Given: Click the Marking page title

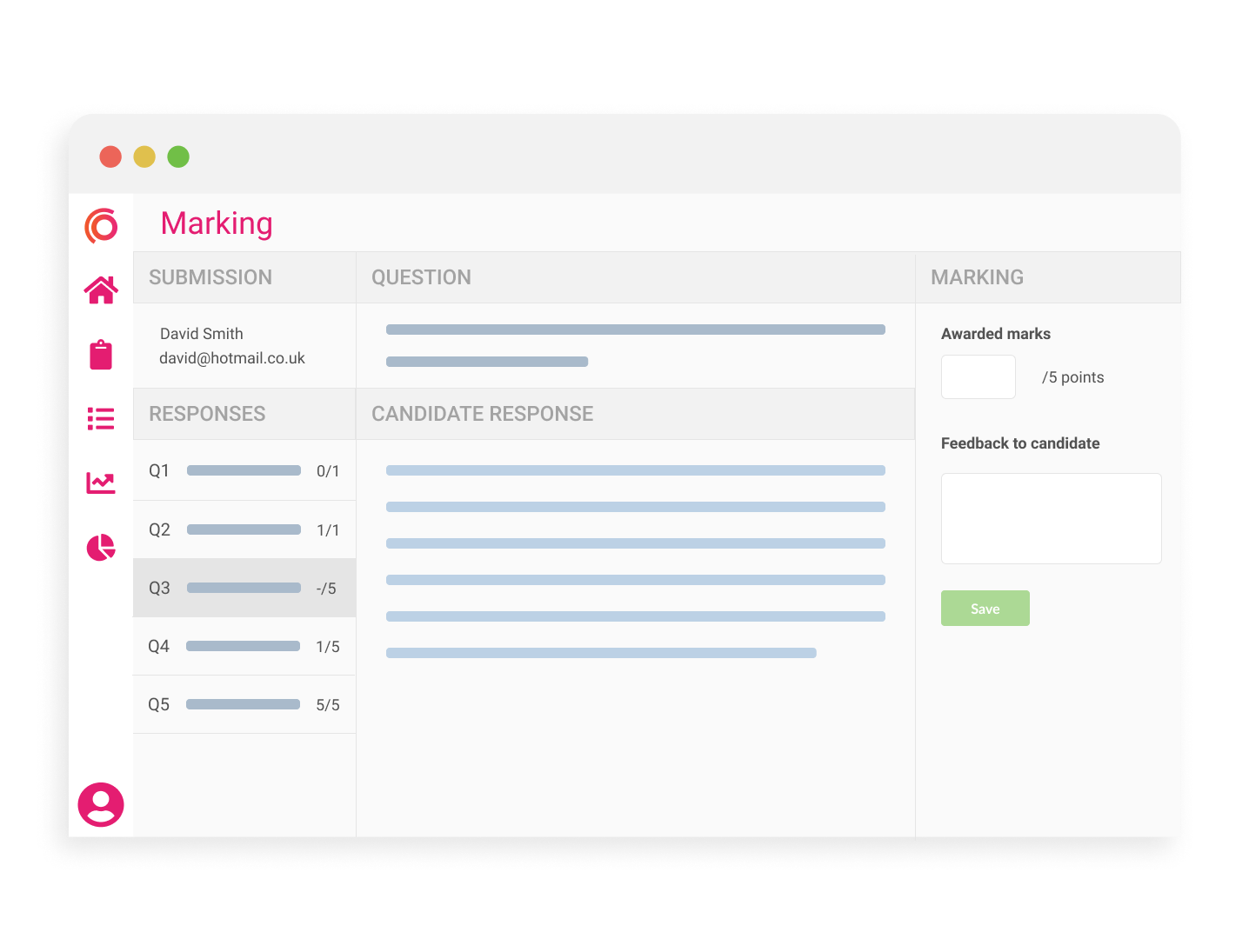Looking at the screenshot, I should pos(217,223).
